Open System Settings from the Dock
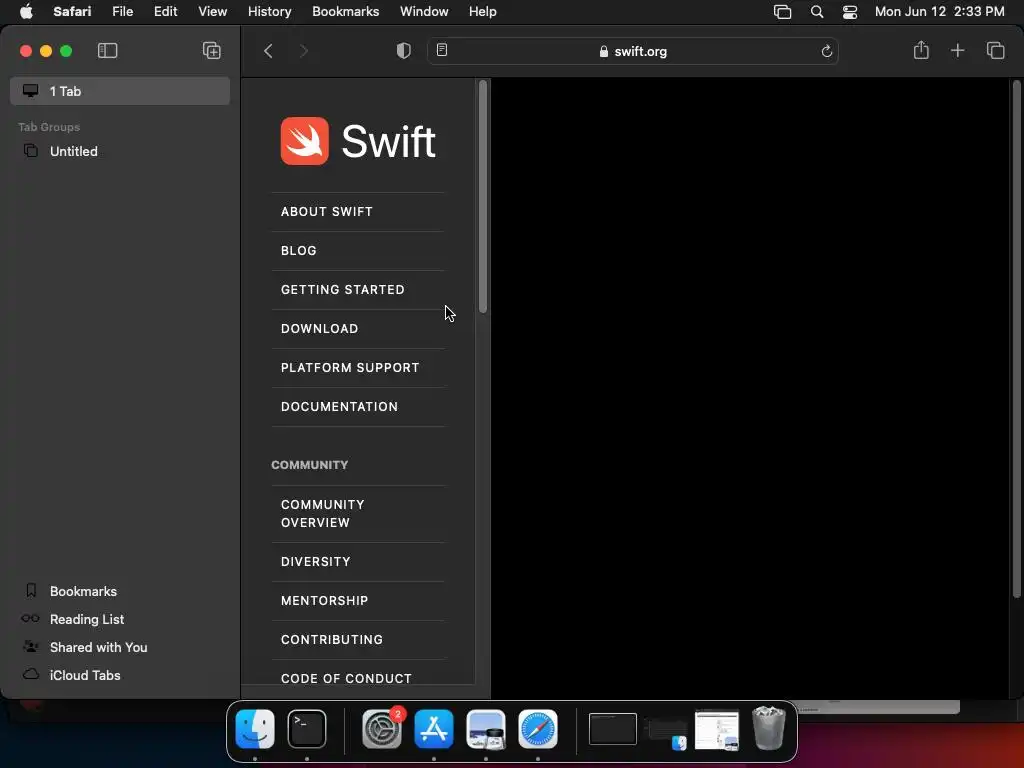 pos(382,729)
